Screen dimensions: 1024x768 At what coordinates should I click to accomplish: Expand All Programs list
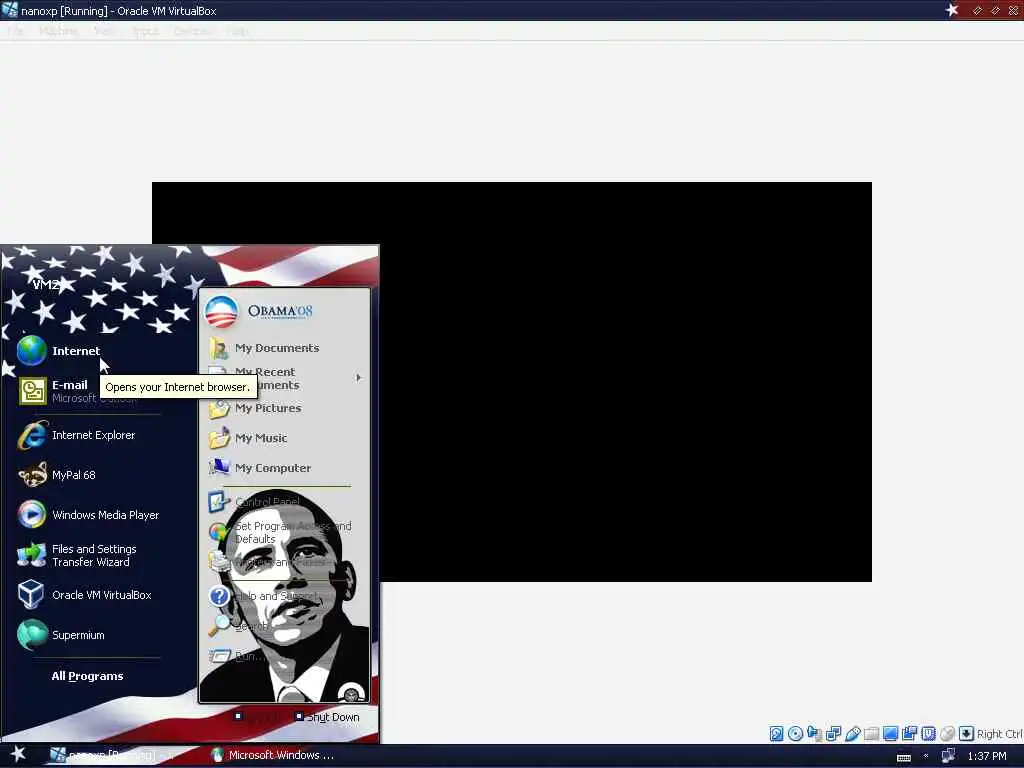[88, 676]
